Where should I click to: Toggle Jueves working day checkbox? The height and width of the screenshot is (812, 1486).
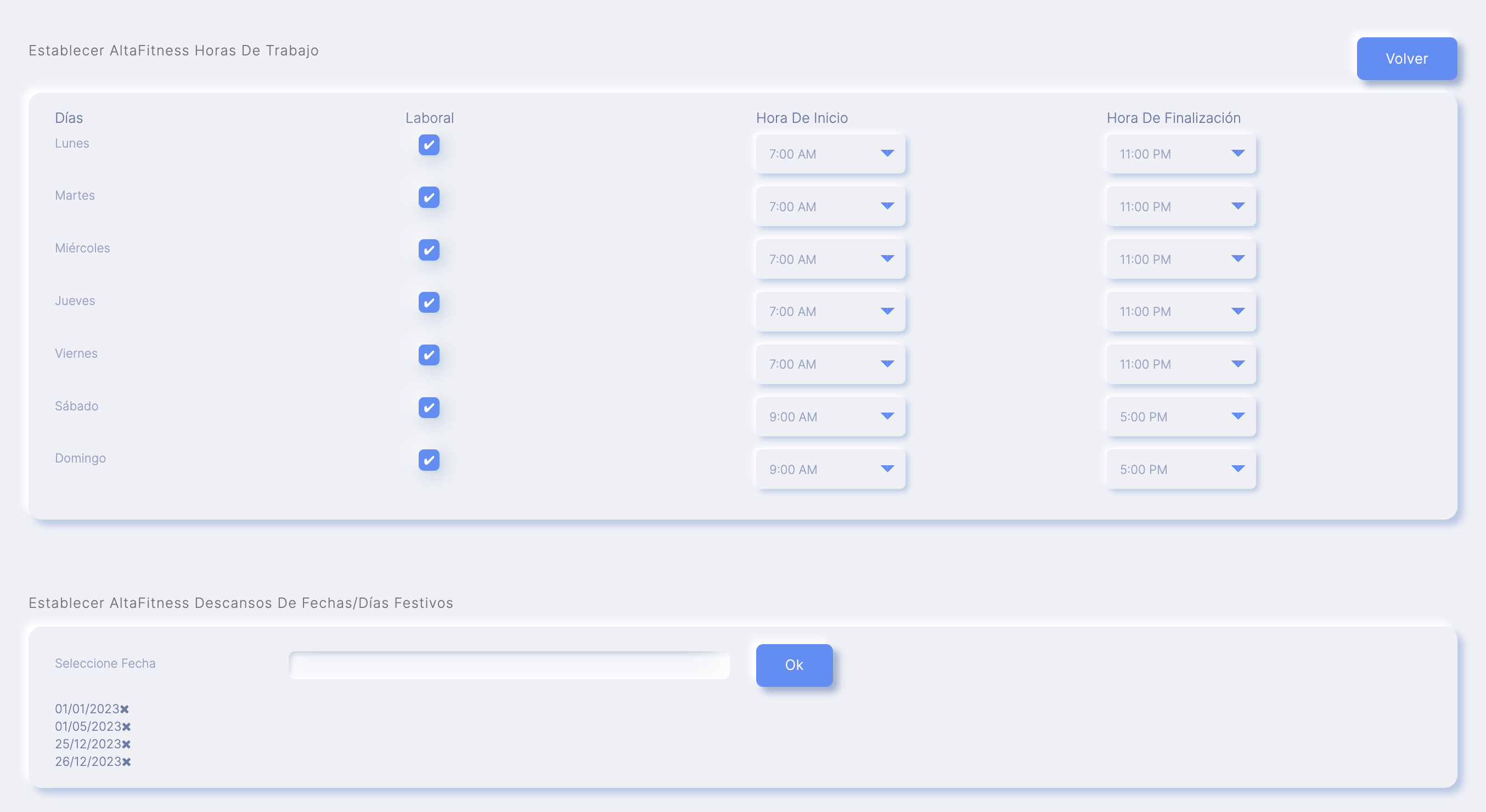tap(429, 302)
